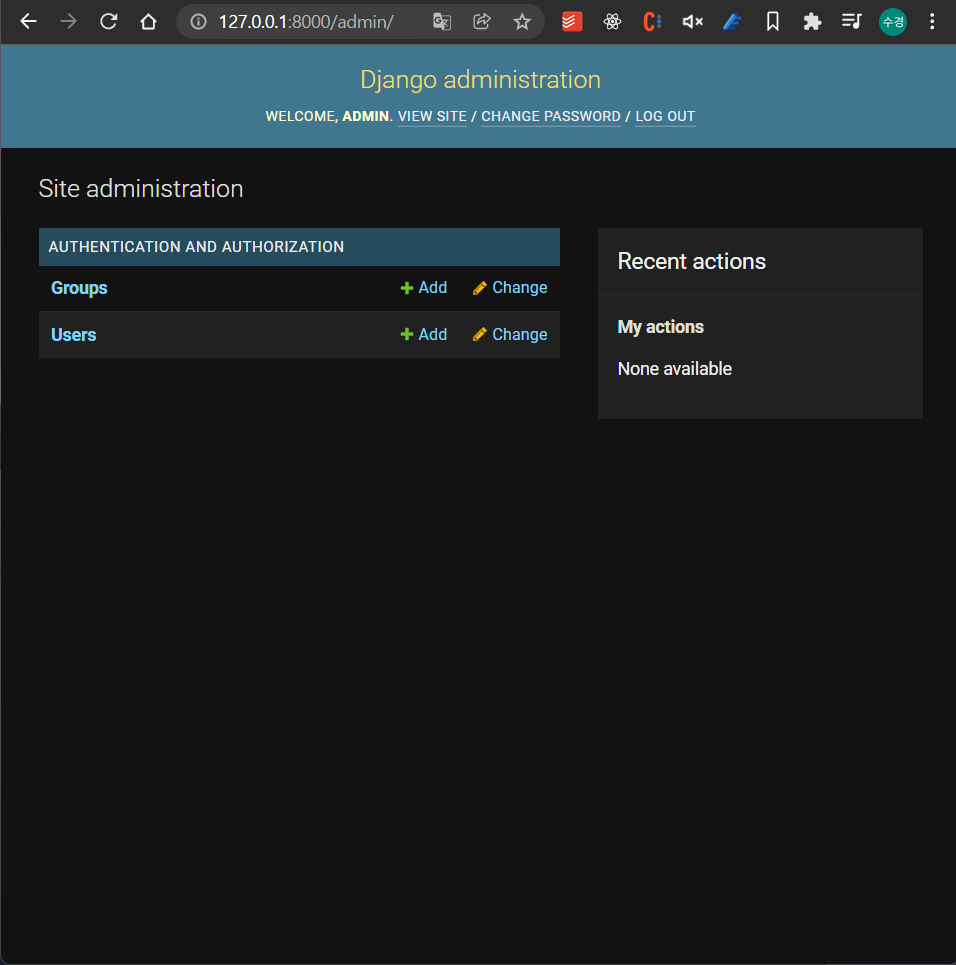The height and width of the screenshot is (965, 956).
Task: Open the media control playlist icon
Action: click(852, 22)
